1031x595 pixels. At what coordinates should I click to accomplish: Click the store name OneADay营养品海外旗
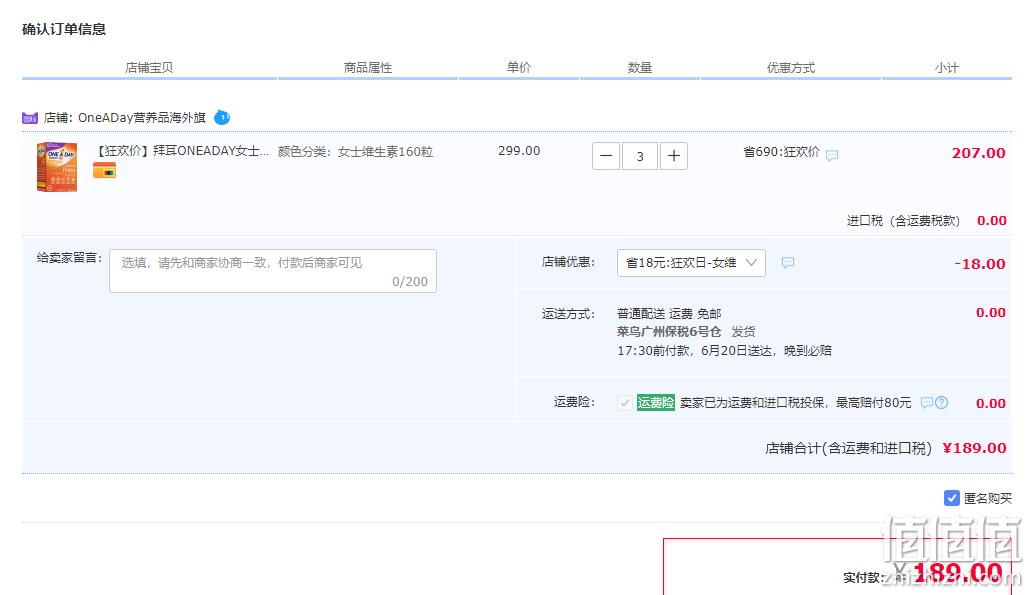(x=141, y=118)
